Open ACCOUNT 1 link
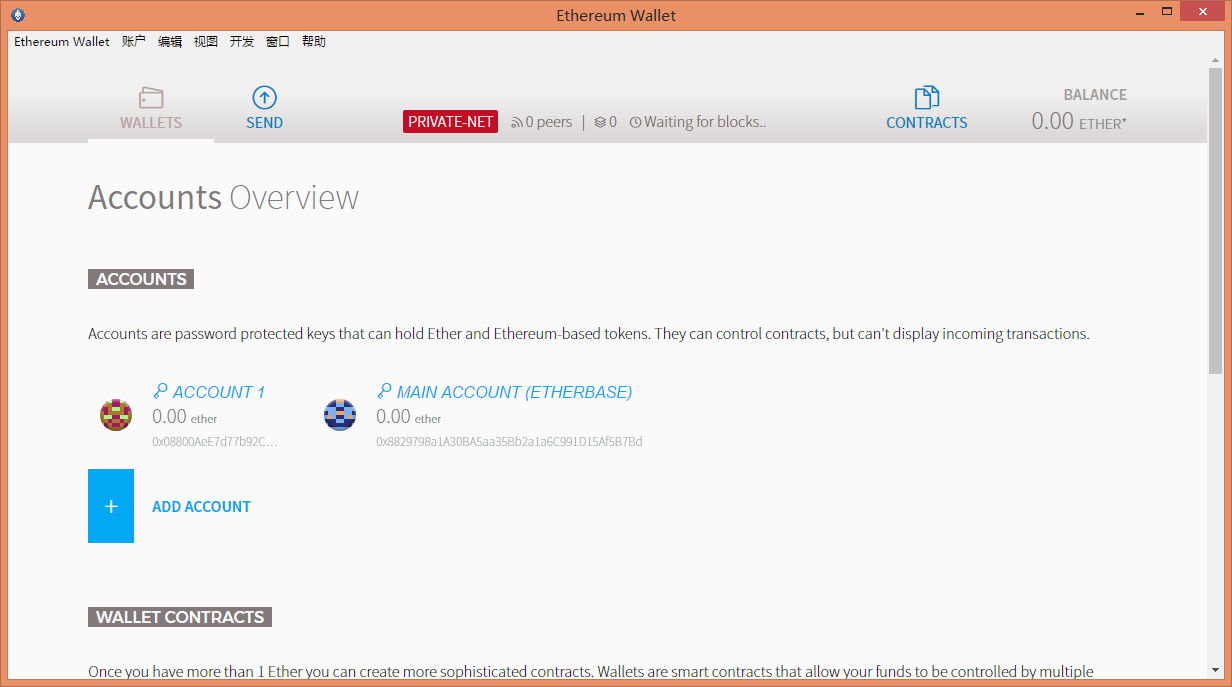The width and height of the screenshot is (1232, 687). [x=219, y=392]
